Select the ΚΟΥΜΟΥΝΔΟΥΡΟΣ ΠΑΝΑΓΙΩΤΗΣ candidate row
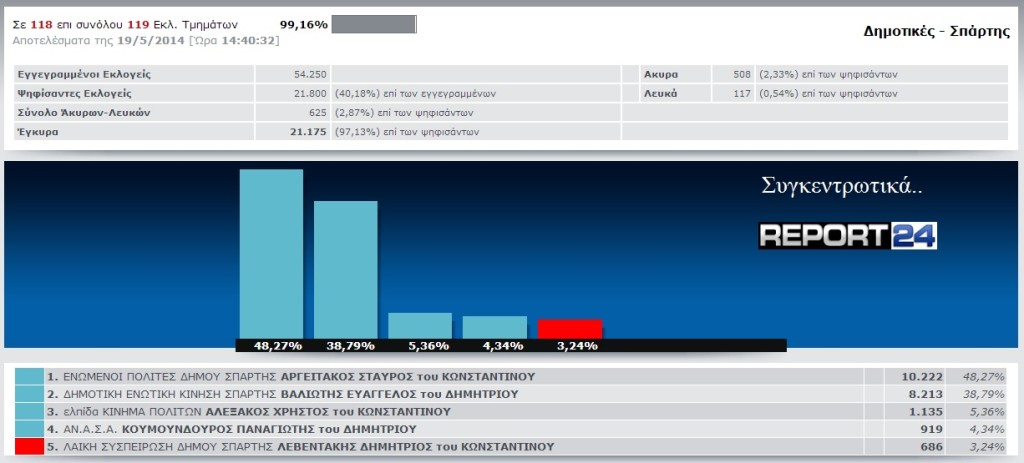The width and height of the screenshot is (1024, 463). tap(252, 428)
